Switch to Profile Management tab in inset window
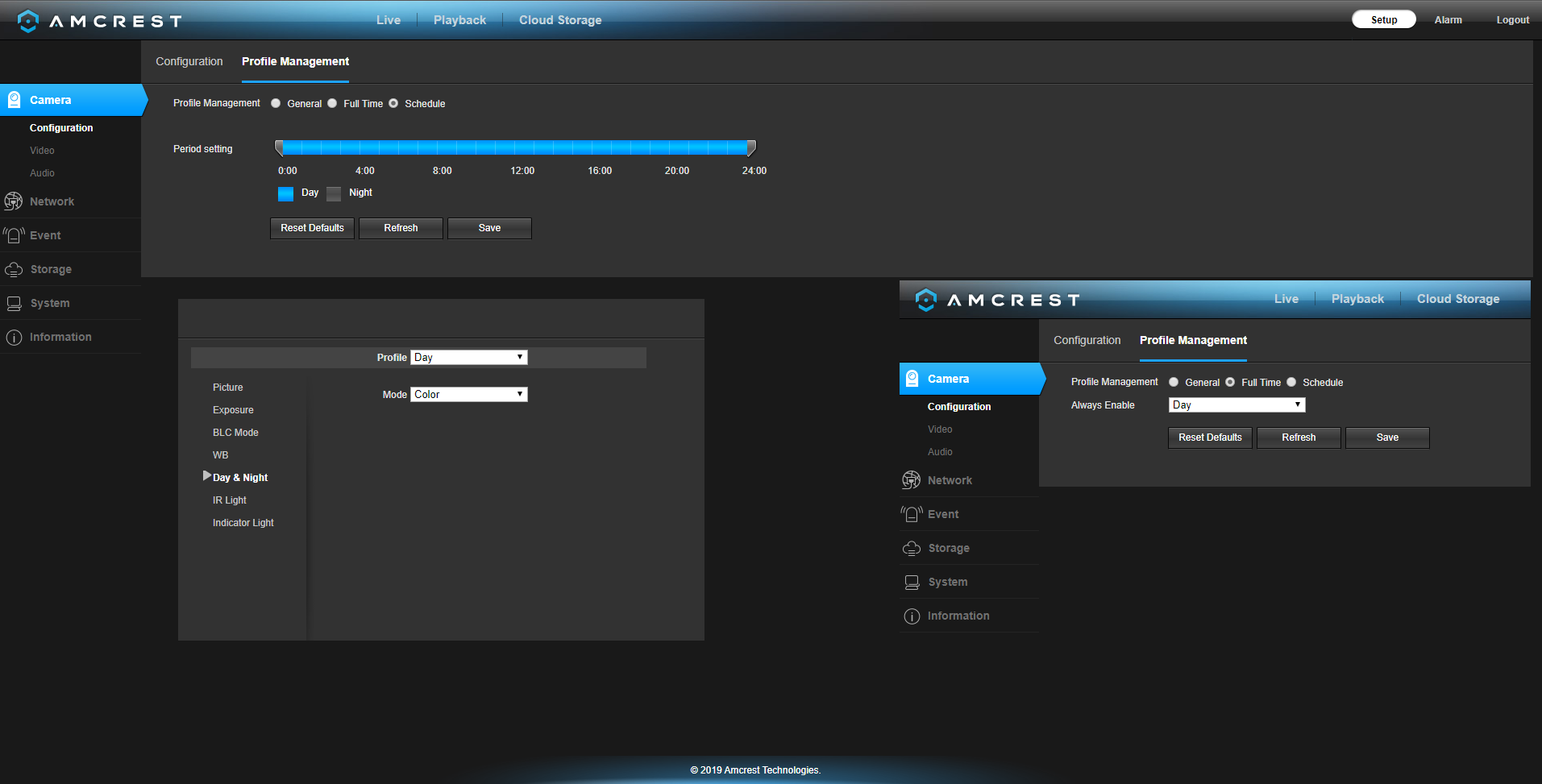The image size is (1542, 784). coord(1193,340)
